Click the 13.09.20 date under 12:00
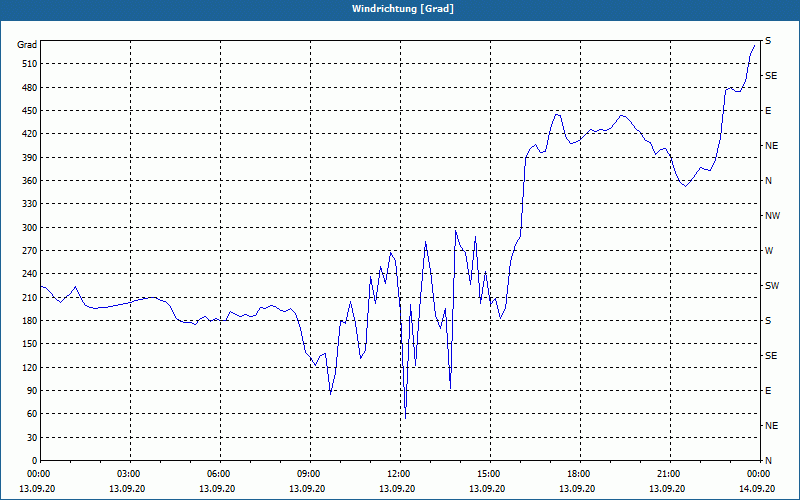Viewport: 800px width, 500px height. [397, 488]
